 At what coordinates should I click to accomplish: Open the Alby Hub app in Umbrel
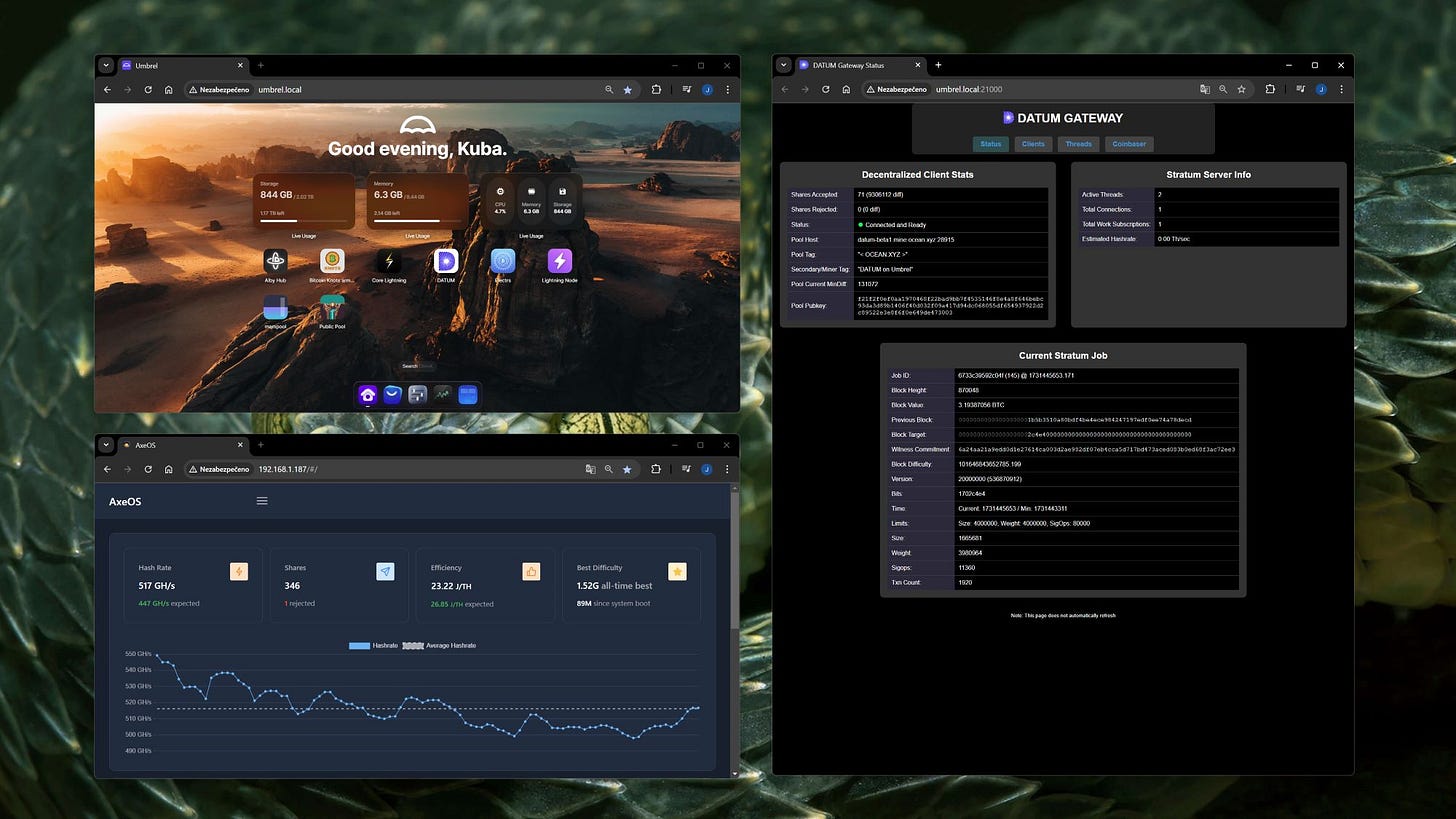275,261
